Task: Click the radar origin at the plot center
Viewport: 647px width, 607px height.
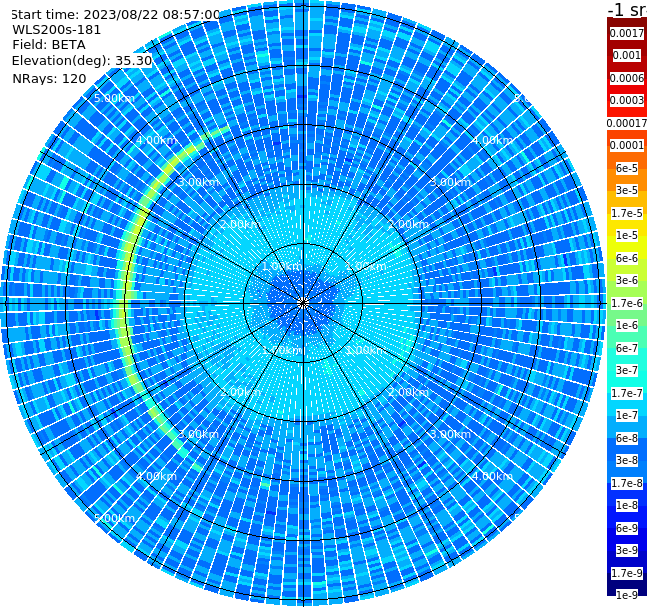Action: click(303, 303)
